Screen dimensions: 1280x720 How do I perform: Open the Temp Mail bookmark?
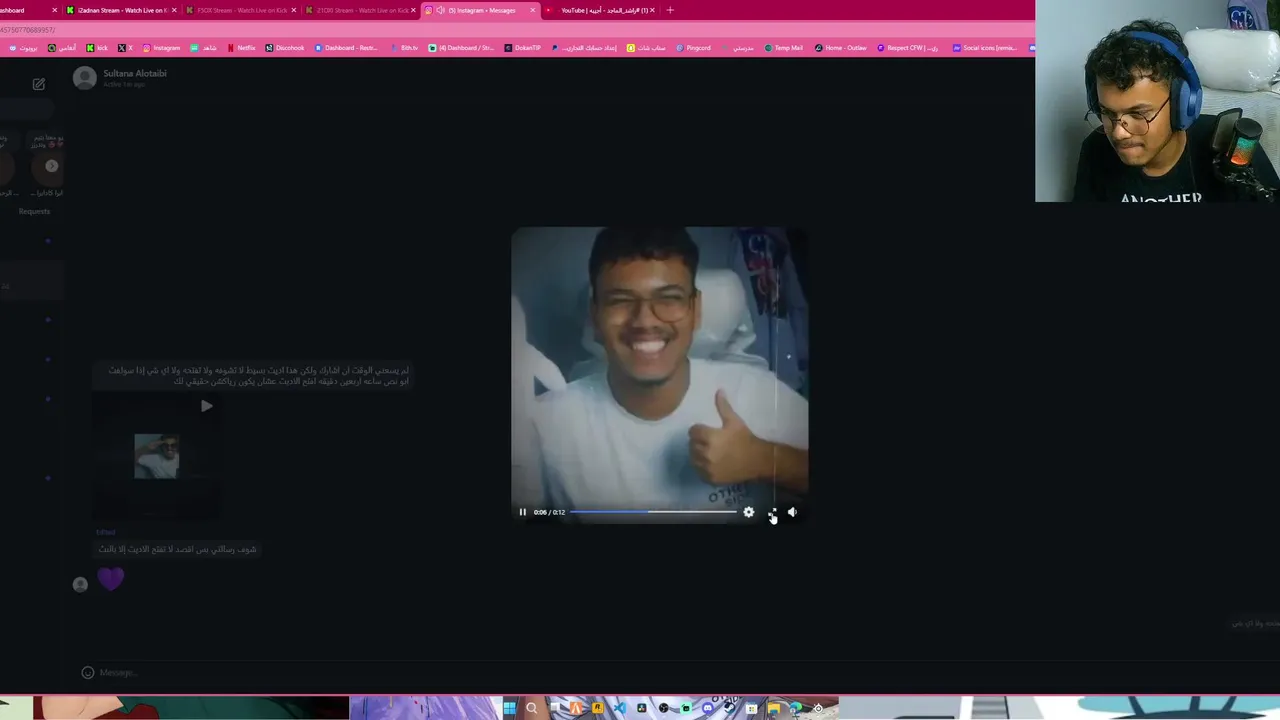(x=784, y=48)
